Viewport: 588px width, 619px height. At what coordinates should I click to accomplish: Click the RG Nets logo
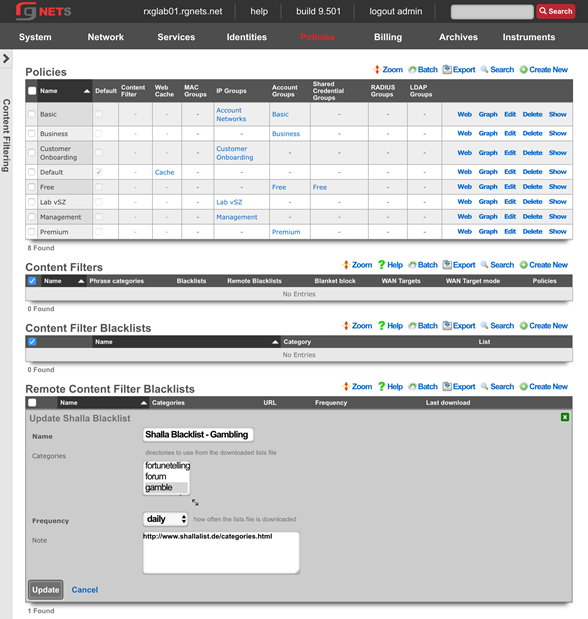point(43,11)
